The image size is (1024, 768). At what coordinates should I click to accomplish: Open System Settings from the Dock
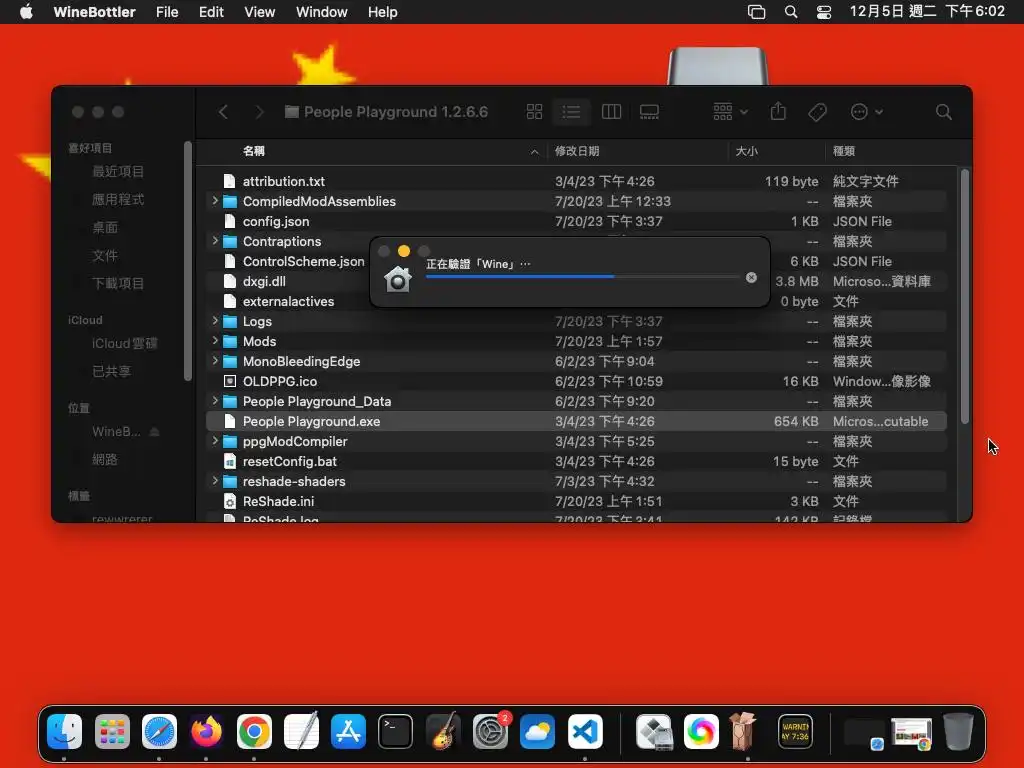(x=490, y=731)
